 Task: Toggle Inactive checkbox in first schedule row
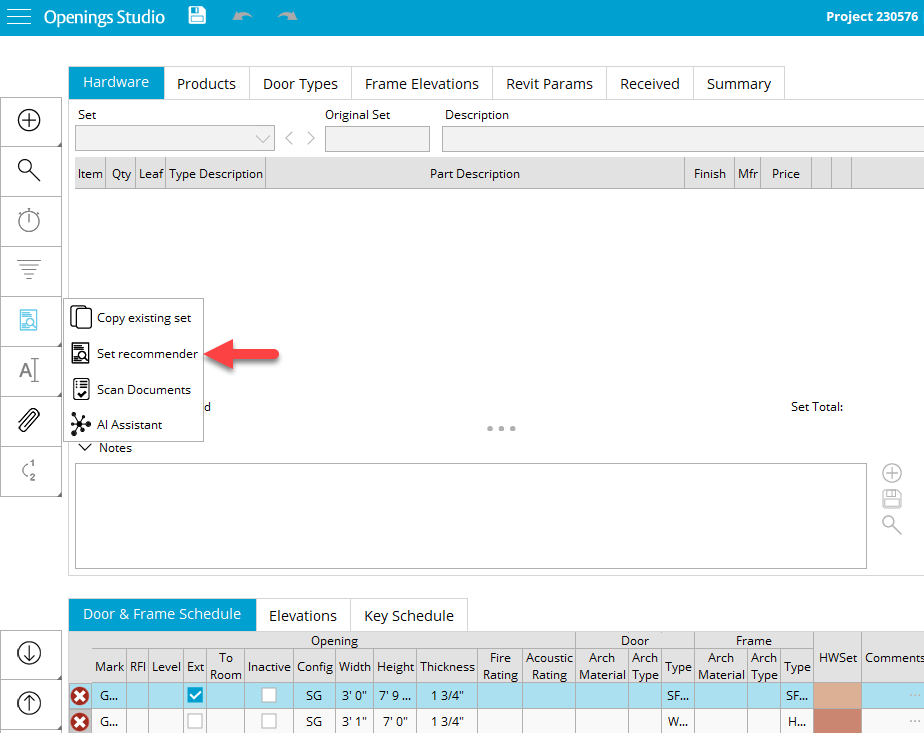pos(269,695)
